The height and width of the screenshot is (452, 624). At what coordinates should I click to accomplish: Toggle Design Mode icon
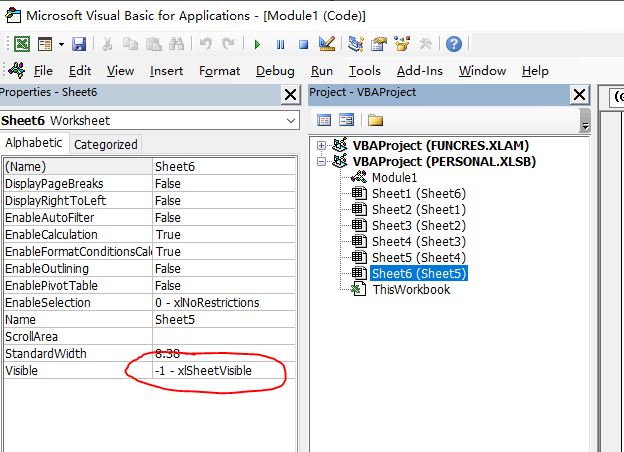coord(327,44)
